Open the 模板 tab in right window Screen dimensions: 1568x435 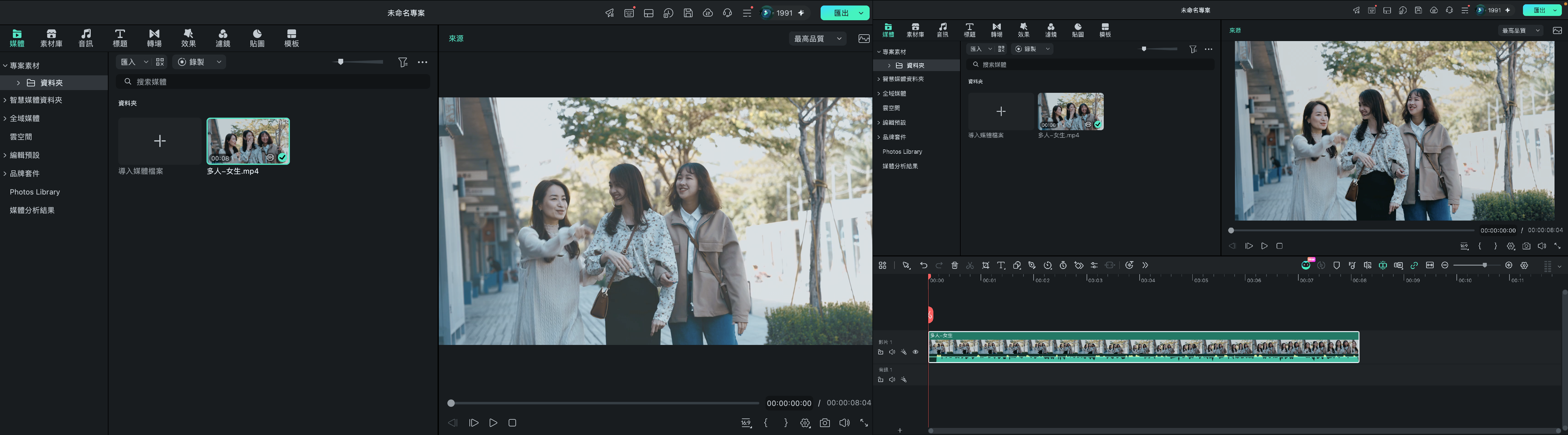(x=1105, y=30)
